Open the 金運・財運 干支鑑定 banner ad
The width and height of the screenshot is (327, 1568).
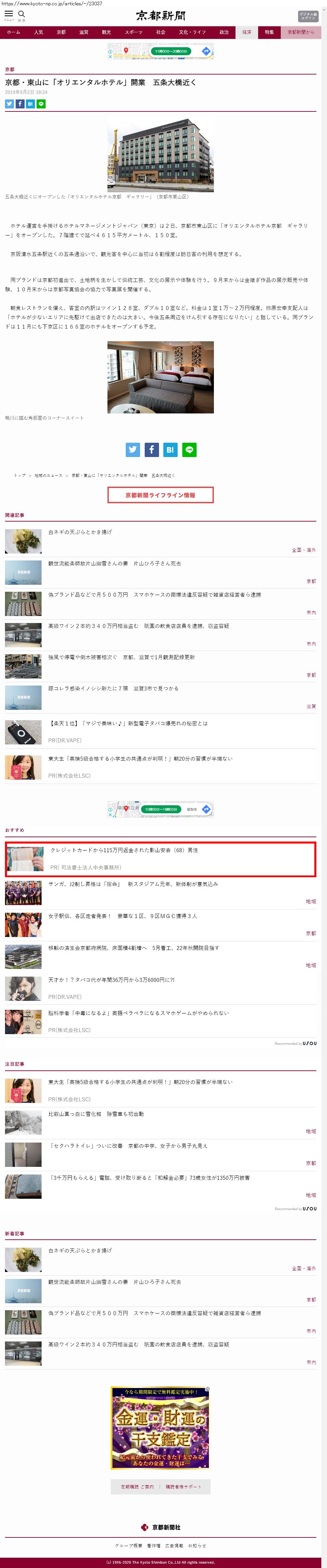160,1427
